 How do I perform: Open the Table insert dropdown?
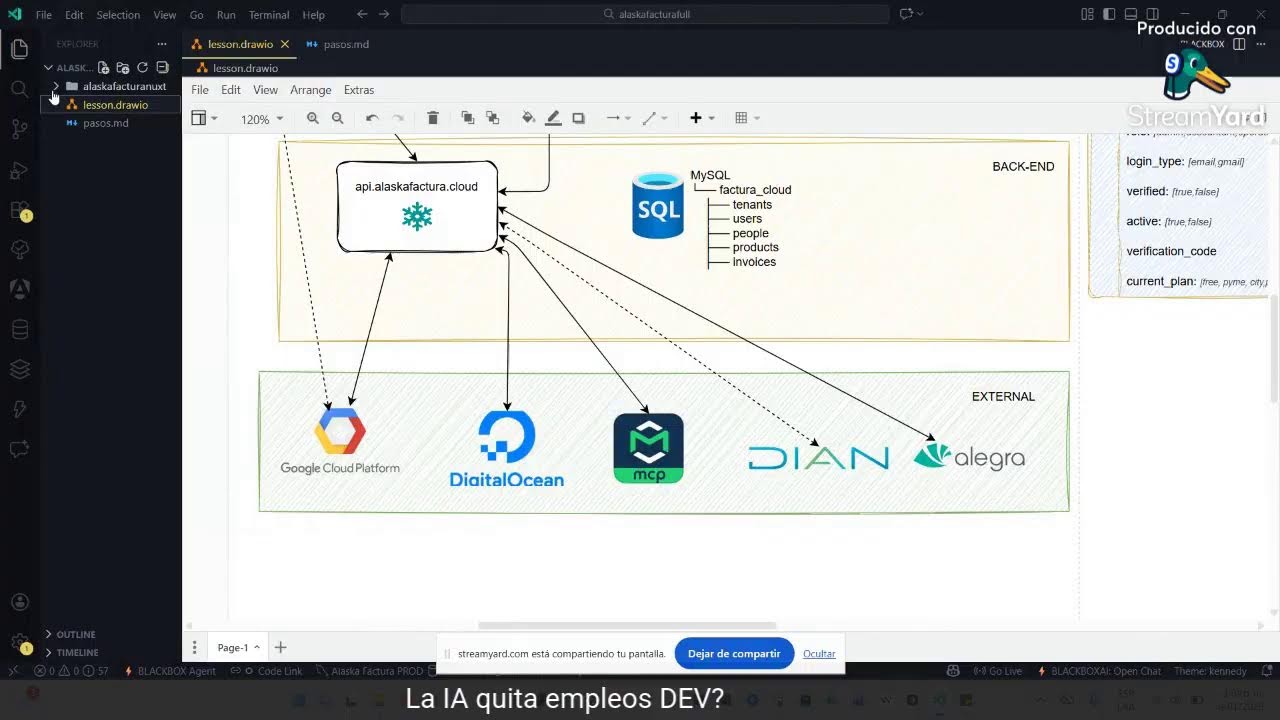click(x=747, y=118)
